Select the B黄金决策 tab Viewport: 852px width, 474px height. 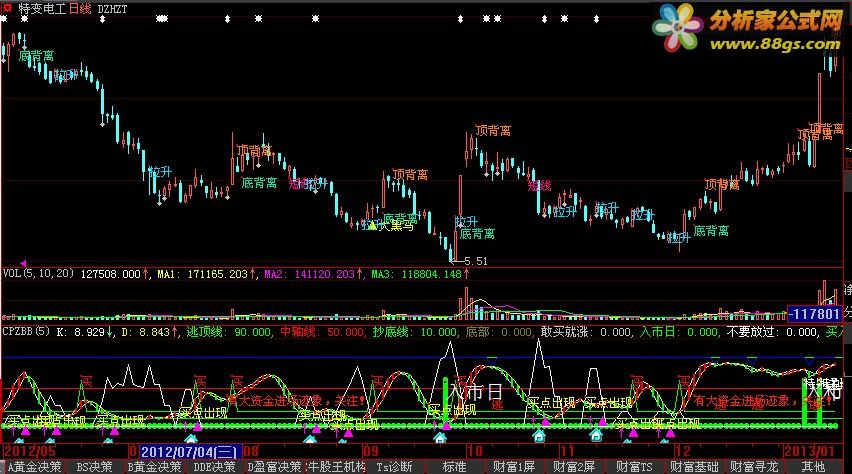tap(154, 466)
